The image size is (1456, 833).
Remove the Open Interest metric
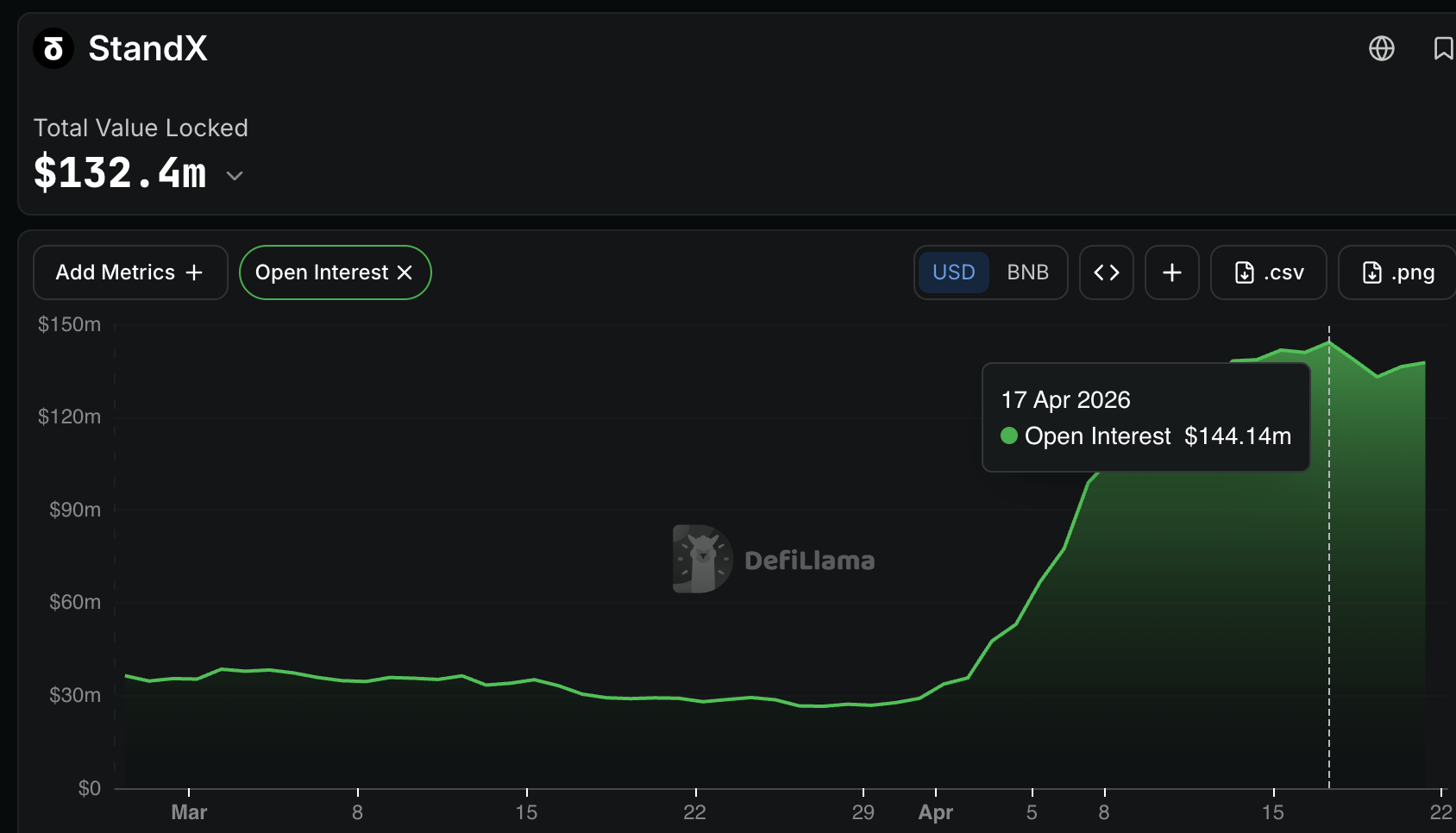coord(405,272)
